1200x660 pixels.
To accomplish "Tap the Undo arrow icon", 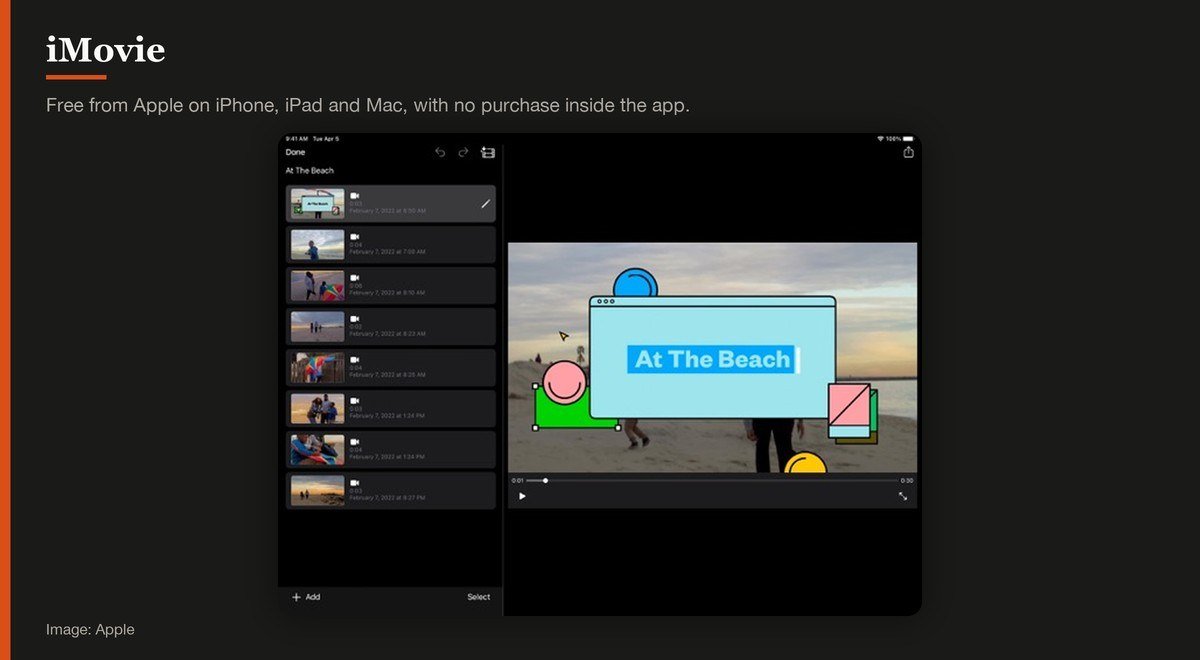I will point(440,153).
